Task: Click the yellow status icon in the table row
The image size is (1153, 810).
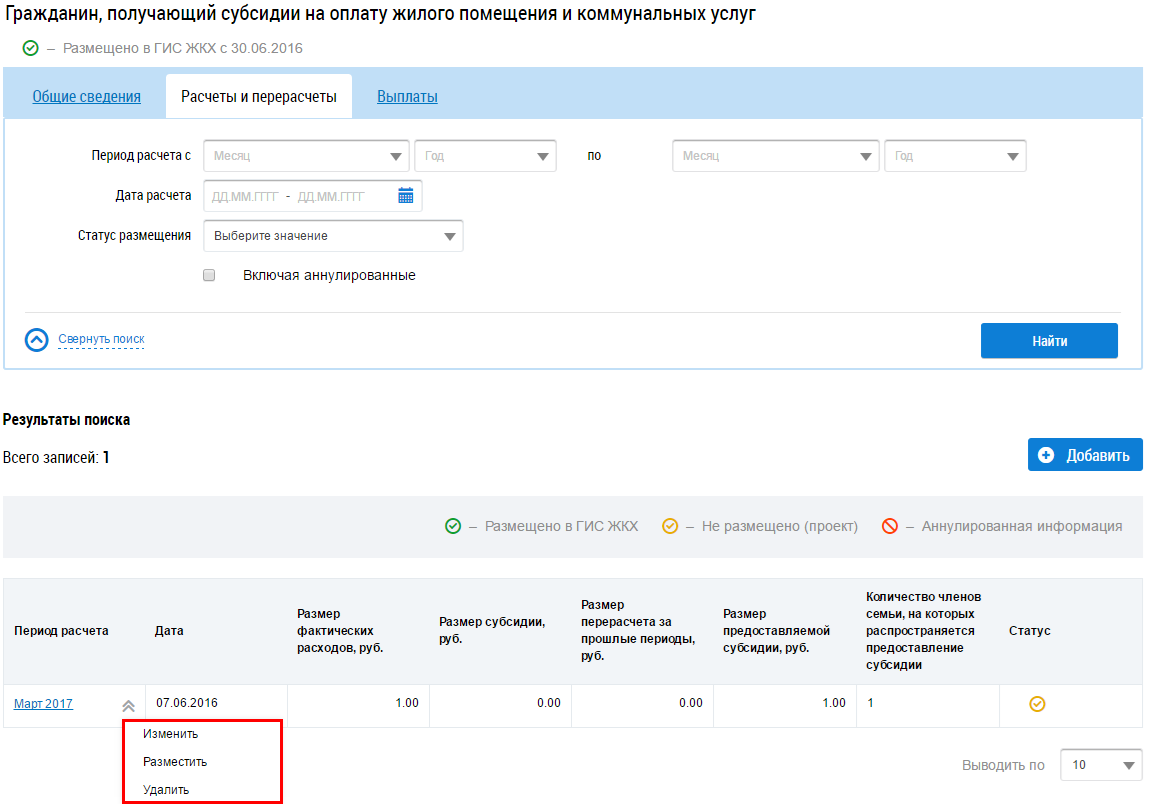Action: click(1037, 705)
